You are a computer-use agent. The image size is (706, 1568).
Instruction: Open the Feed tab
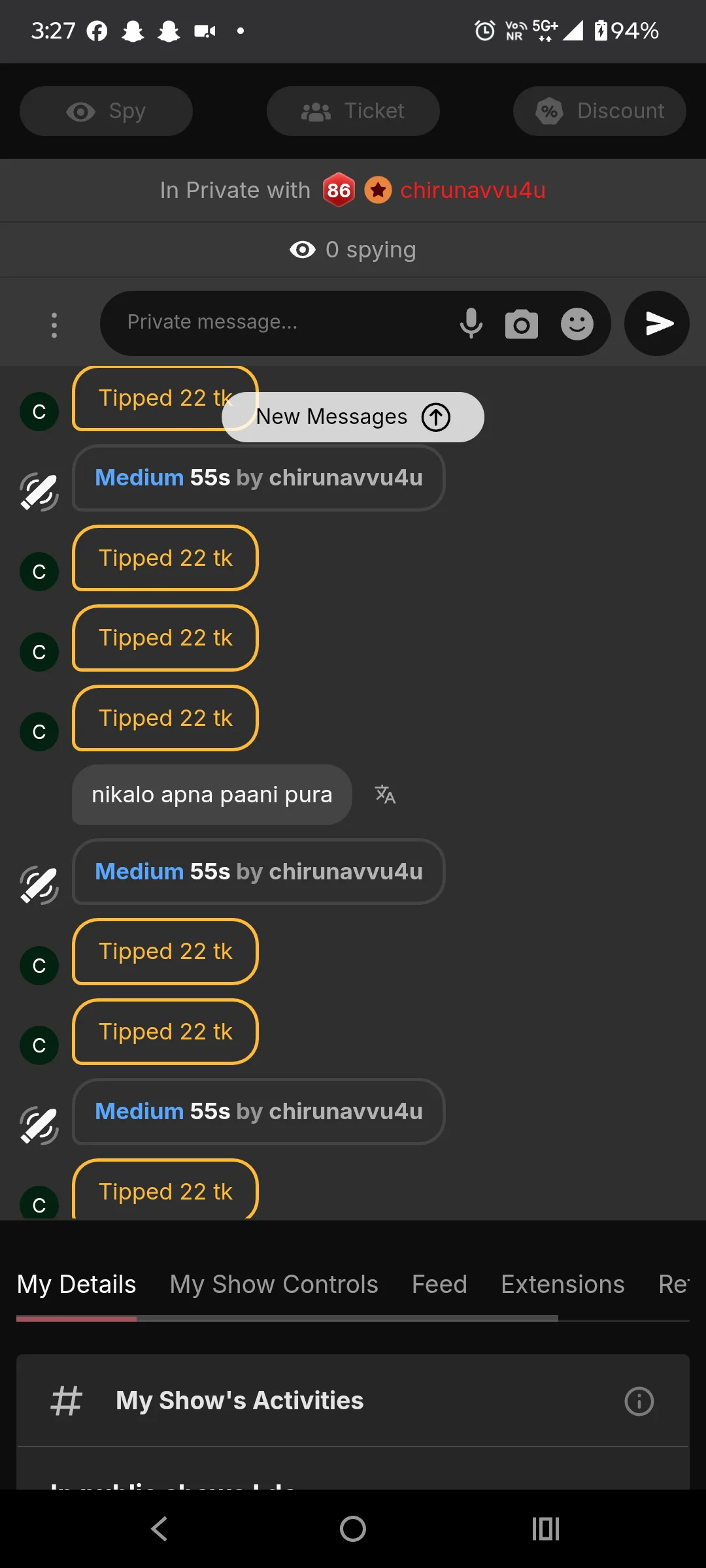coord(439,1284)
